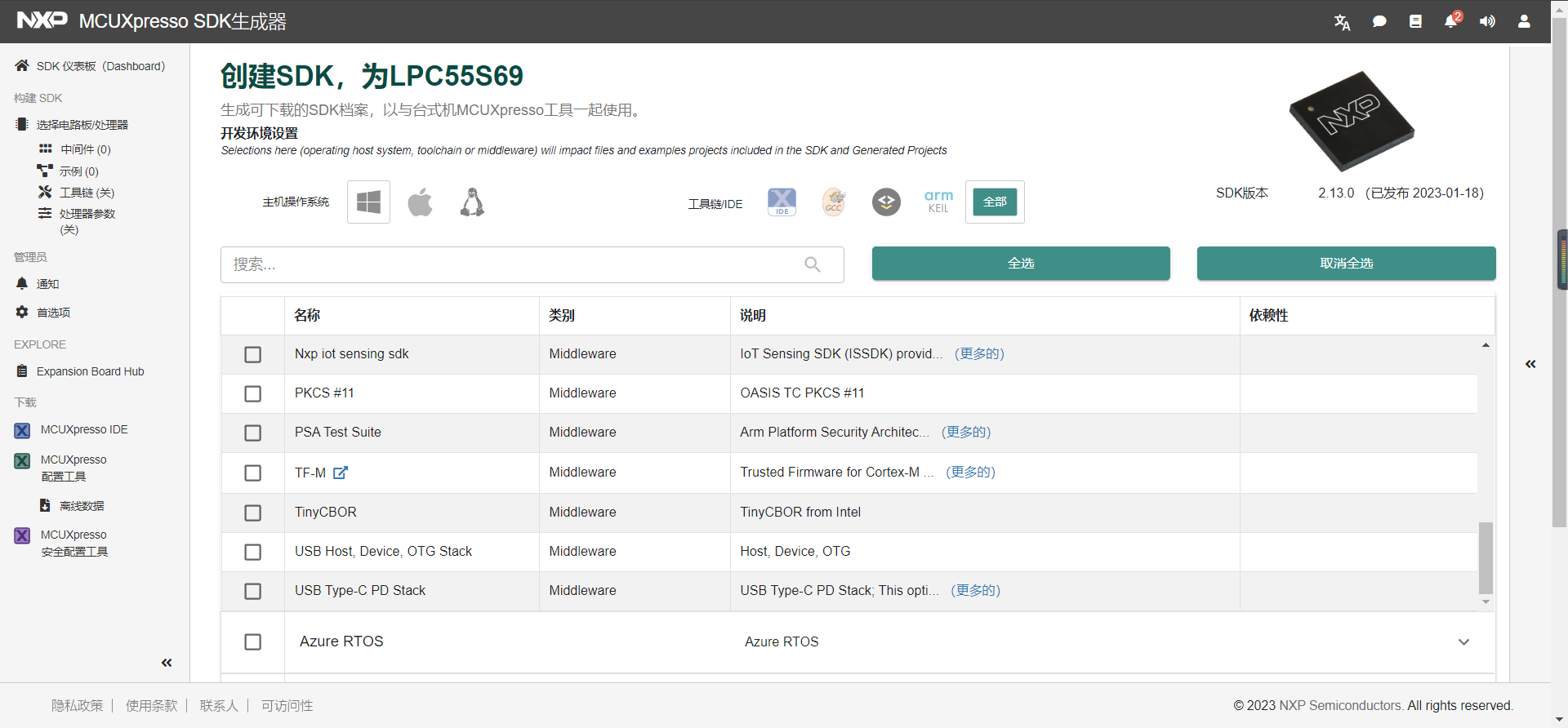The height and width of the screenshot is (728, 1568).
Task: Open the 隐私政策 footer link
Action: (x=78, y=705)
